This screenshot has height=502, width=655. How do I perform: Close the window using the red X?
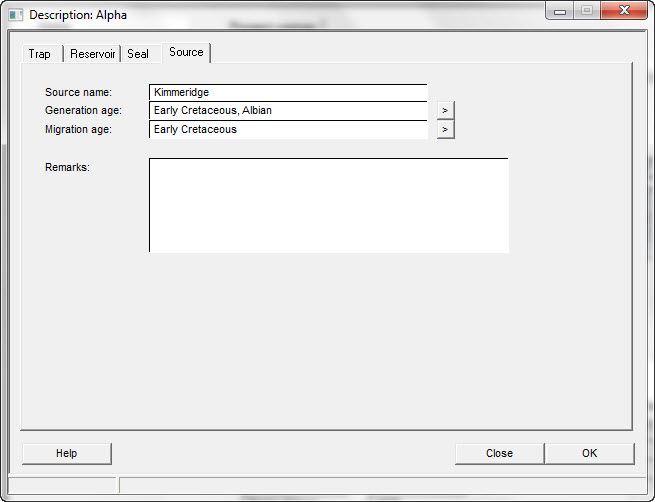624,12
